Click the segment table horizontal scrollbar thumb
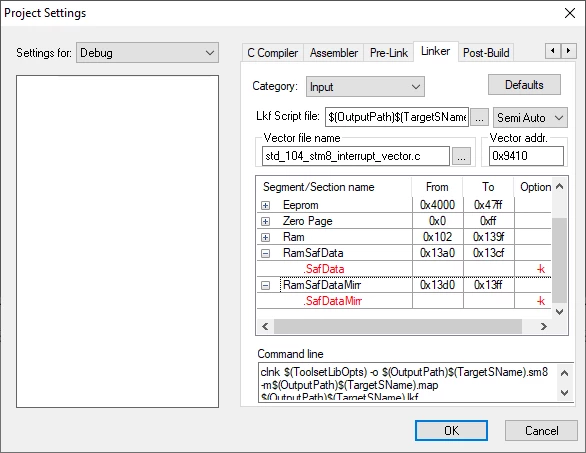Image resolution: width=586 pixels, height=453 pixels. [398, 327]
